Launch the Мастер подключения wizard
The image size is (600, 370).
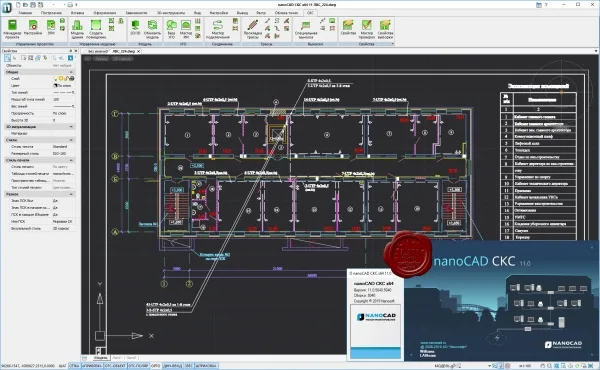tap(218, 29)
